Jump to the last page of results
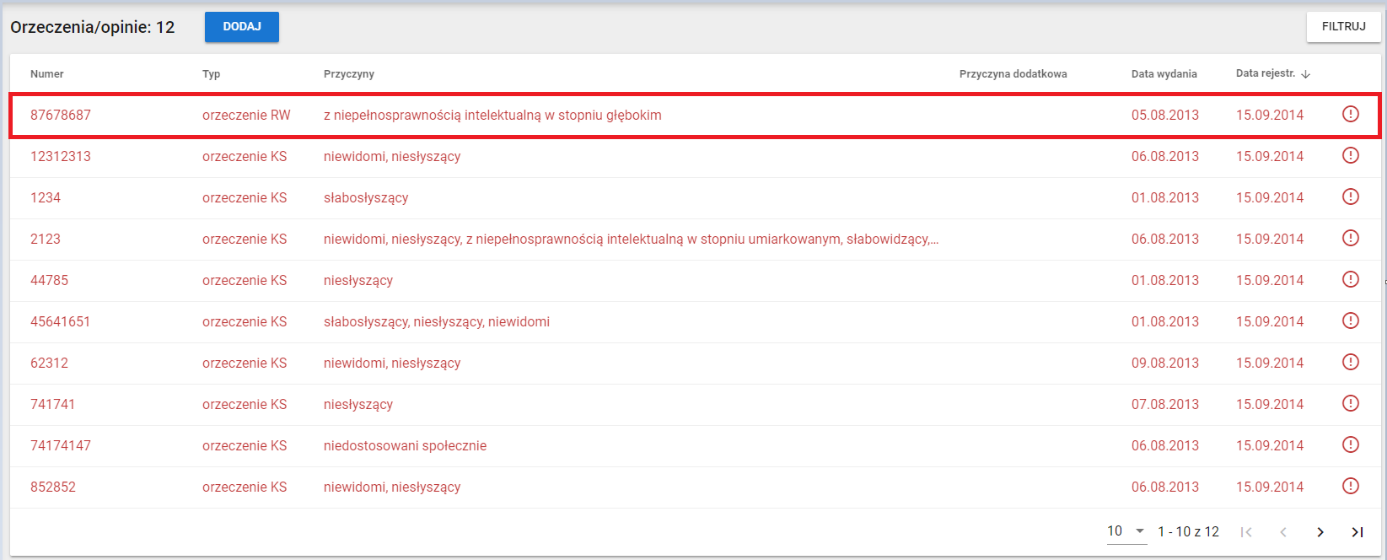 click(x=1357, y=532)
